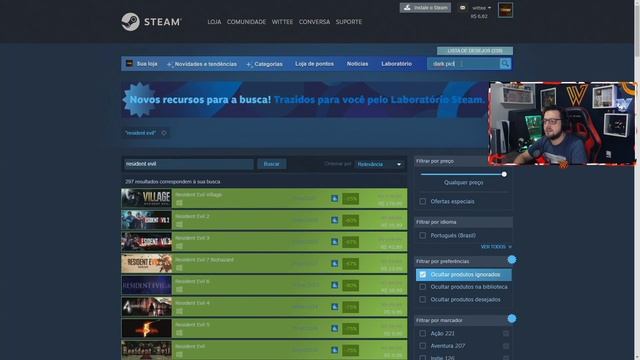Open the Notícias tab
640x360 pixels.
click(x=357, y=64)
